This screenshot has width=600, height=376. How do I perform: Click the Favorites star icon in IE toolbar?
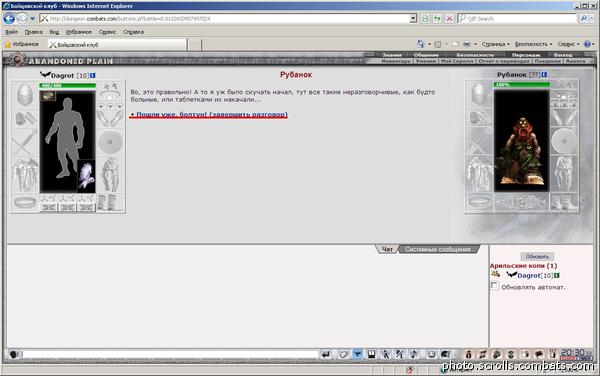(8, 44)
